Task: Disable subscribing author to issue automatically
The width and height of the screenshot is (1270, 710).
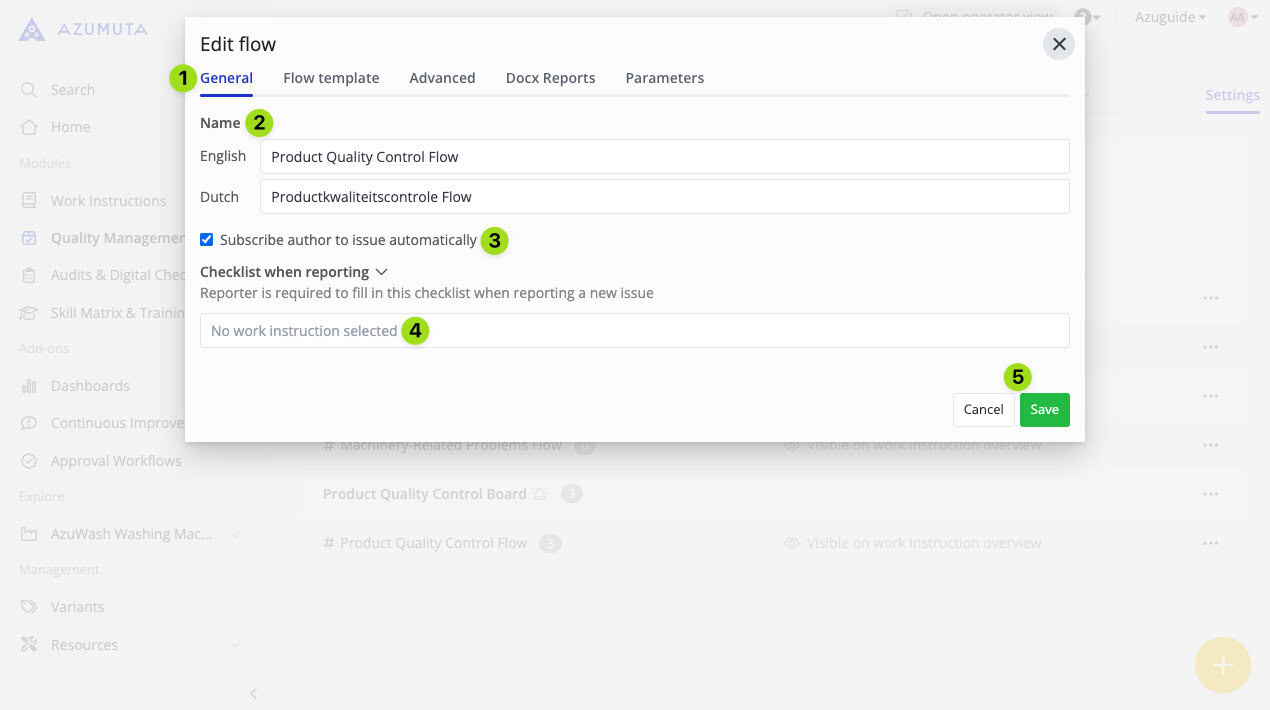Action: coord(206,239)
